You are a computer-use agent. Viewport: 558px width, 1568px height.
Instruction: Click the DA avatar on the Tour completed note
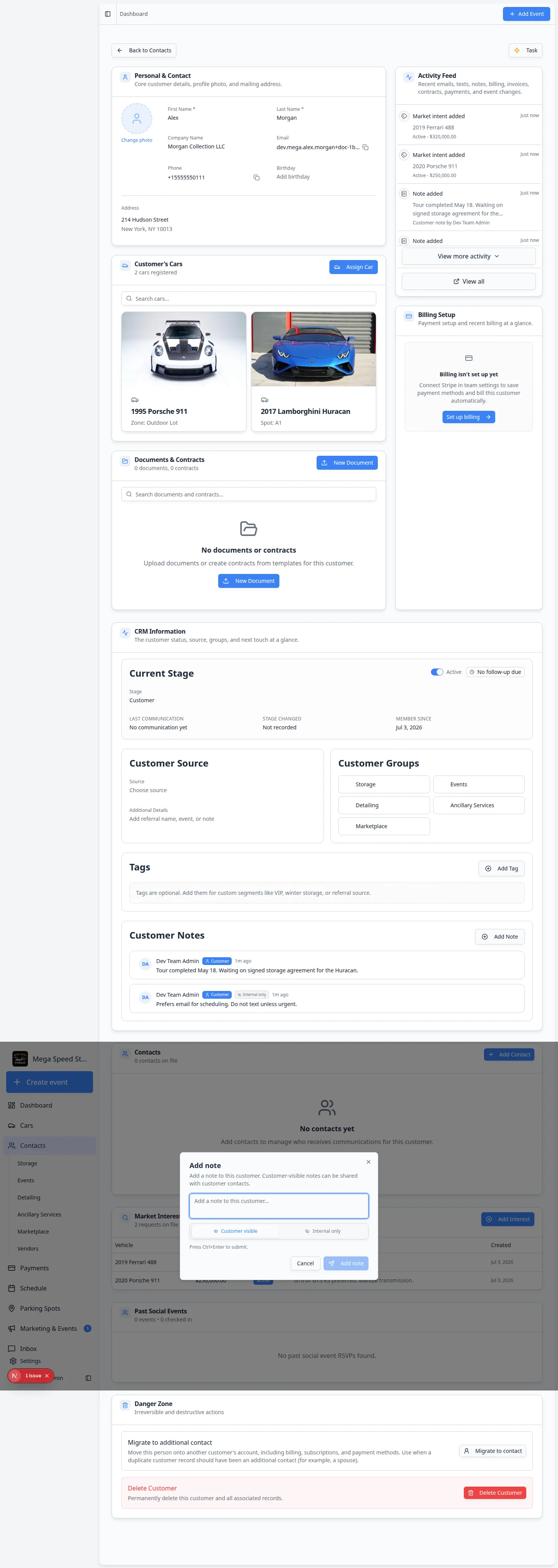145,964
